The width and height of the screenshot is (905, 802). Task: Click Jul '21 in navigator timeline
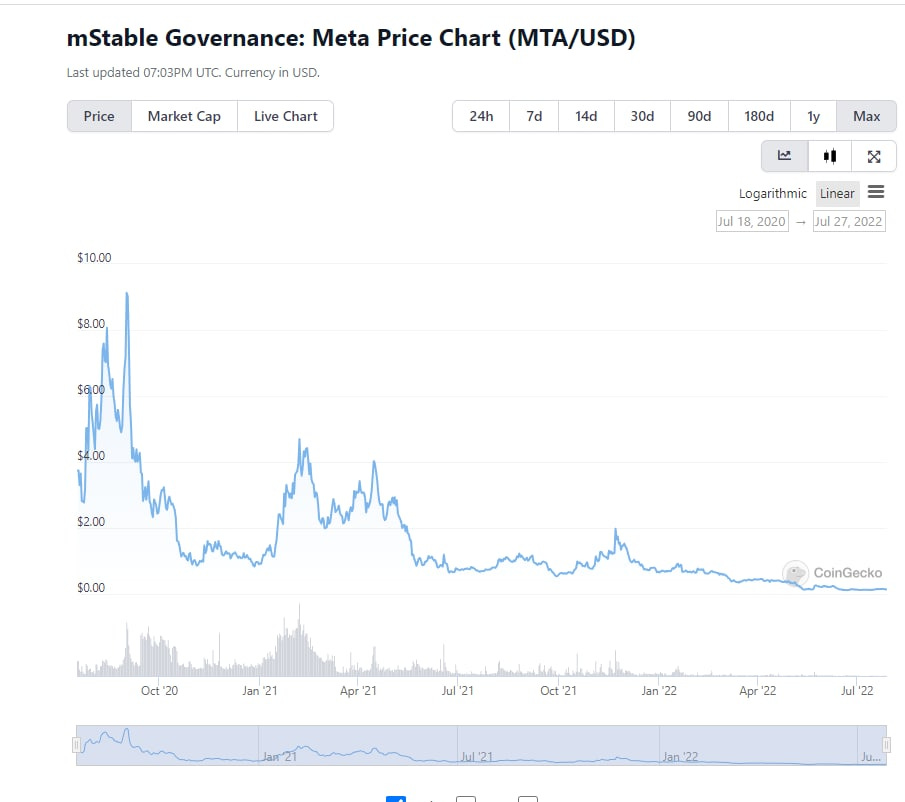point(477,756)
